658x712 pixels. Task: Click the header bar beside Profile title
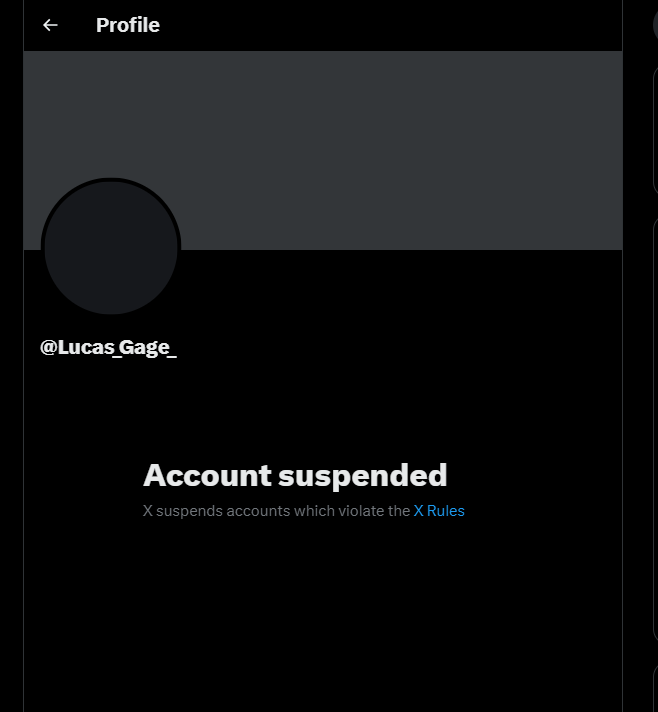(391, 25)
